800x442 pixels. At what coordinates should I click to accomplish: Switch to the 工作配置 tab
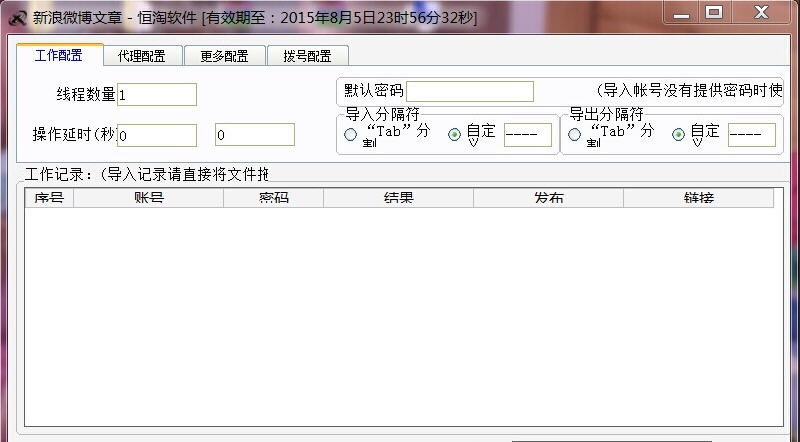tap(60, 55)
